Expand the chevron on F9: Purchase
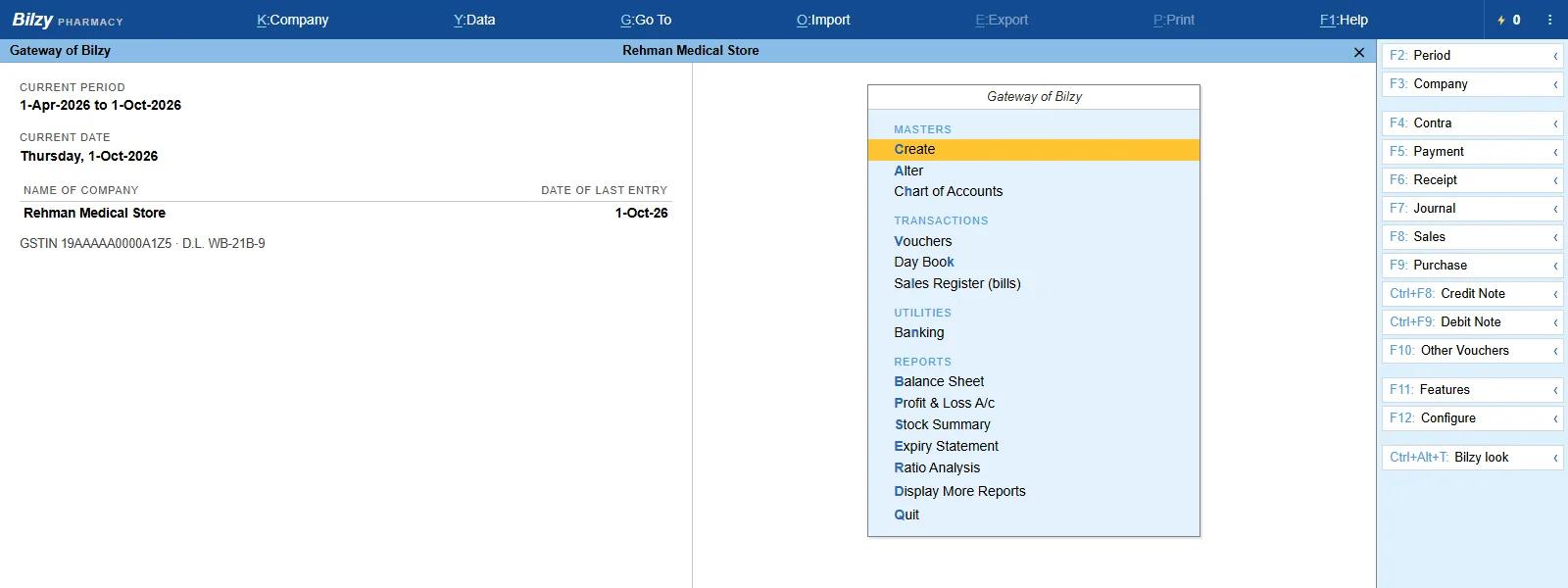This screenshot has width=1568, height=588. [1555, 266]
